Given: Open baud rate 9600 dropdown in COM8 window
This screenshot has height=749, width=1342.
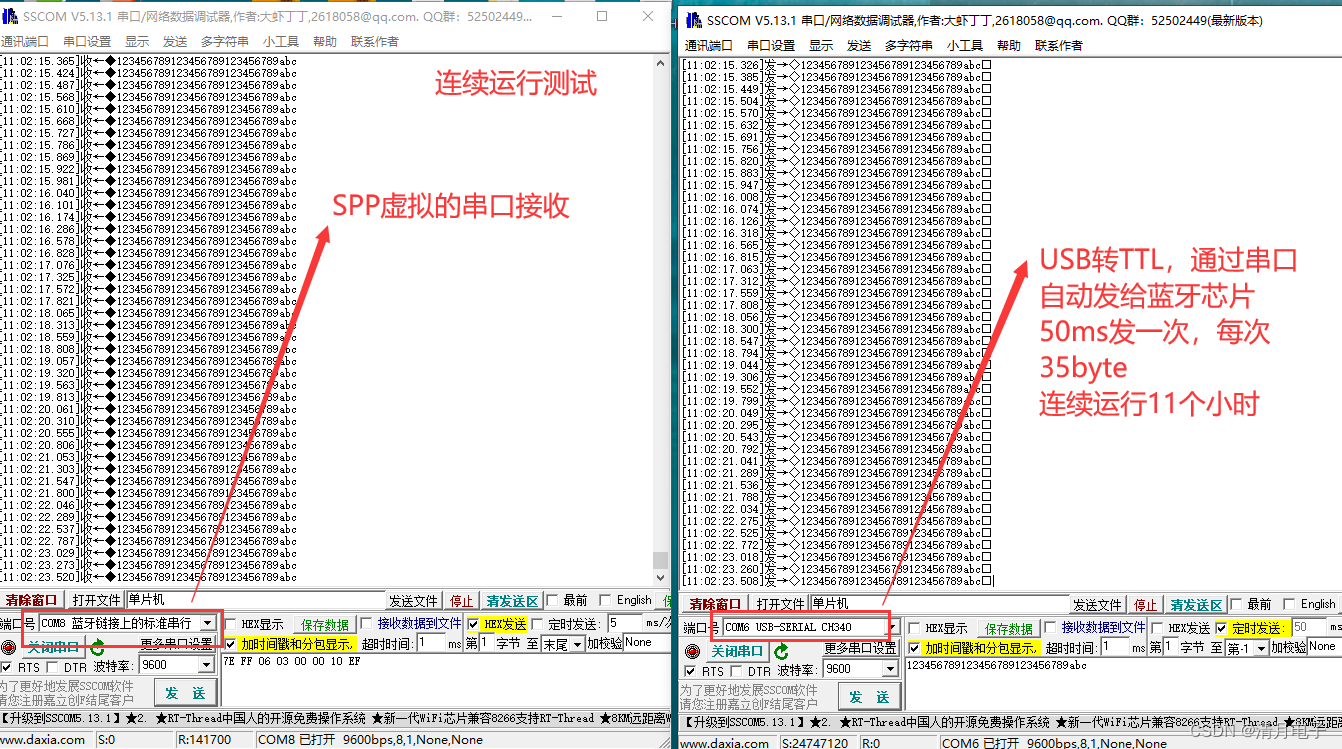Looking at the screenshot, I should pyautogui.click(x=206, y=665).
